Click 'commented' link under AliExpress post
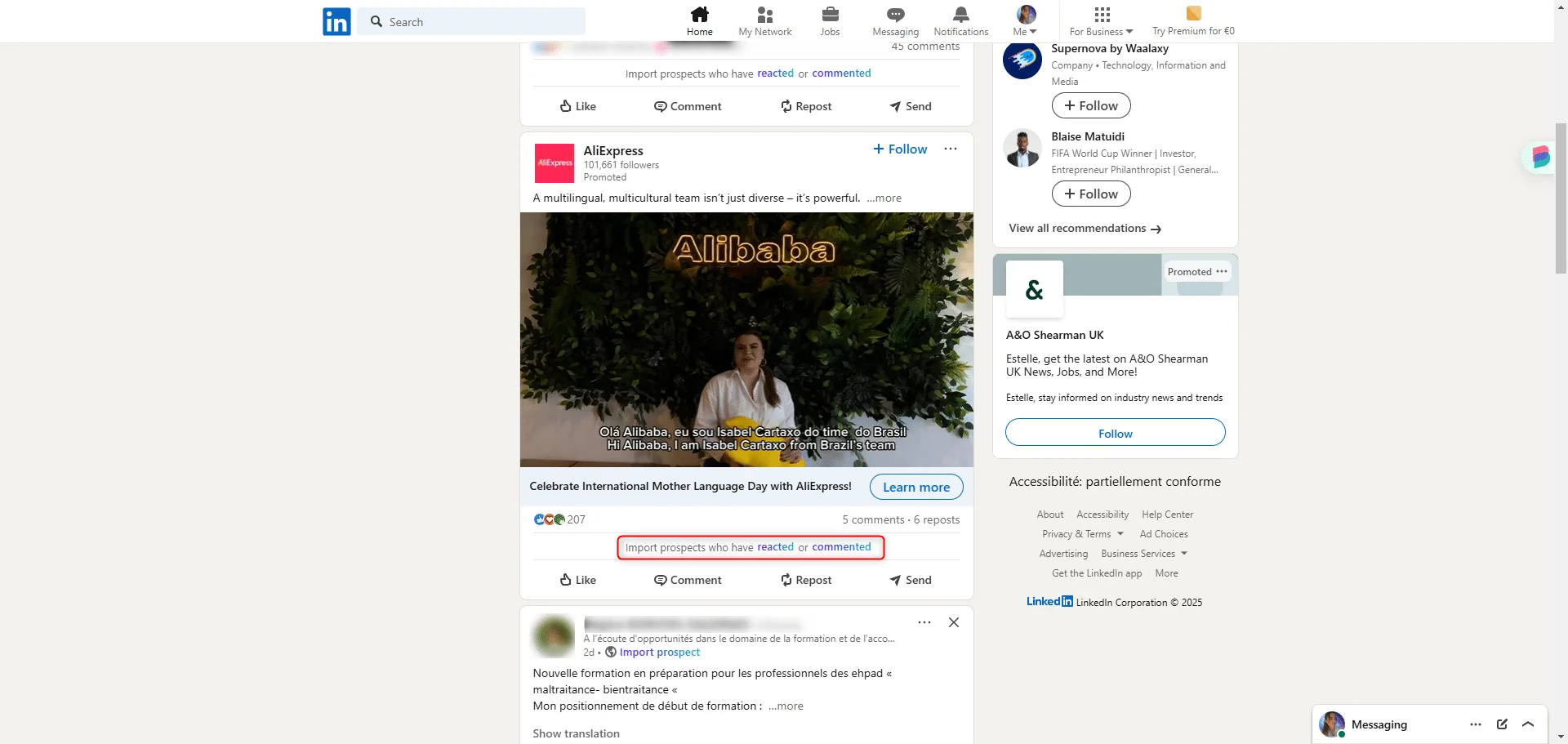The width and height of the screenshot is (1568, 744). (841, 547)
